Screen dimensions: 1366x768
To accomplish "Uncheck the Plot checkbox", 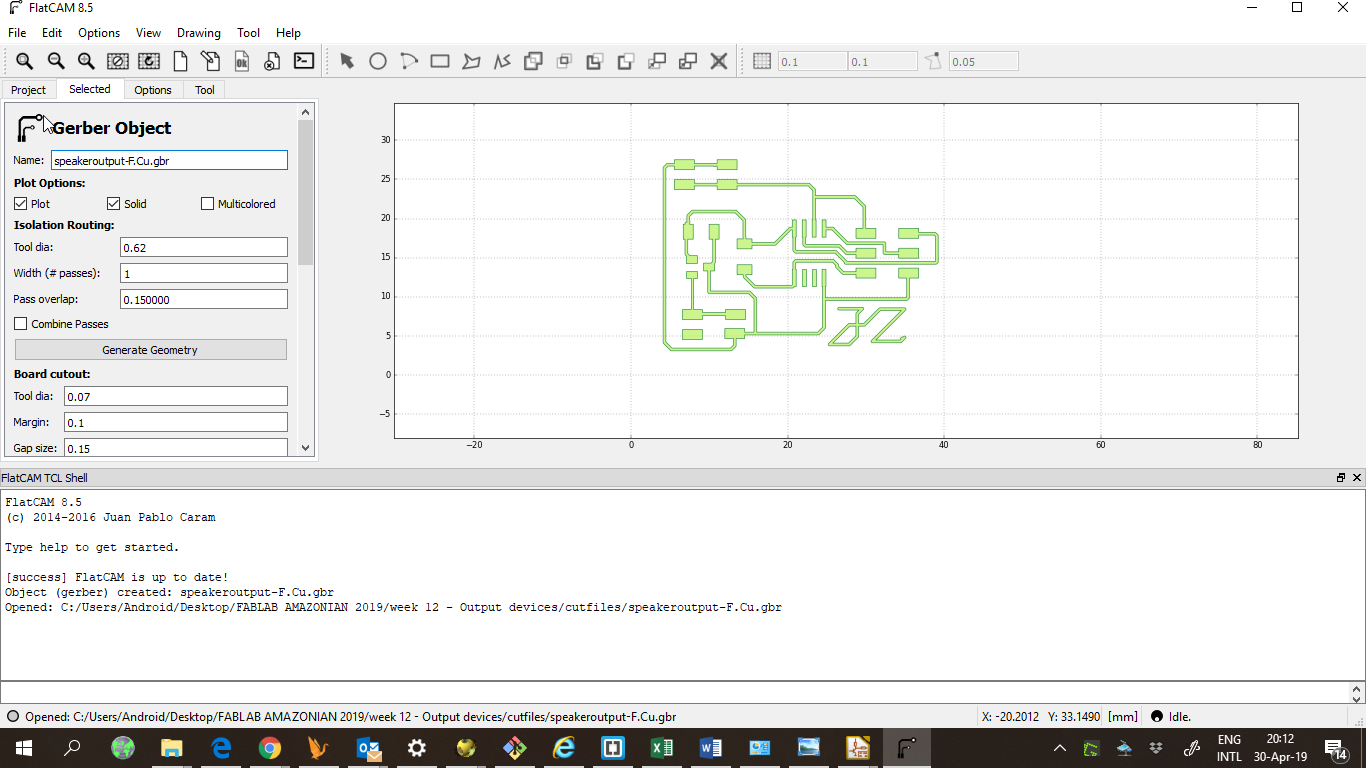I will (x=21, y=204).
